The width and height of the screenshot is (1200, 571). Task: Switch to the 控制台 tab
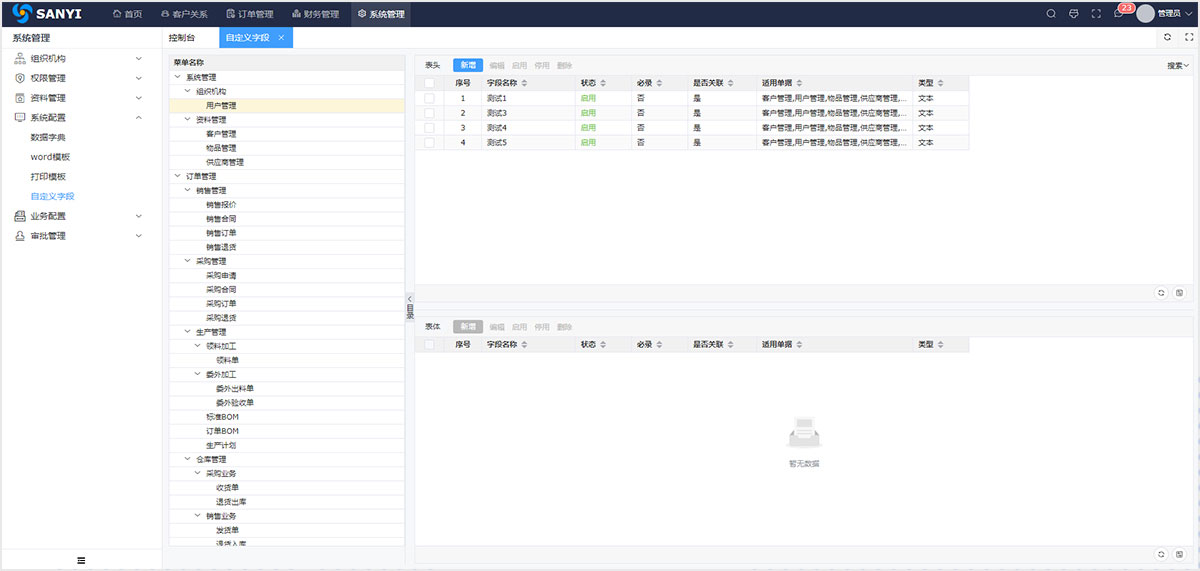coord(182,37)
